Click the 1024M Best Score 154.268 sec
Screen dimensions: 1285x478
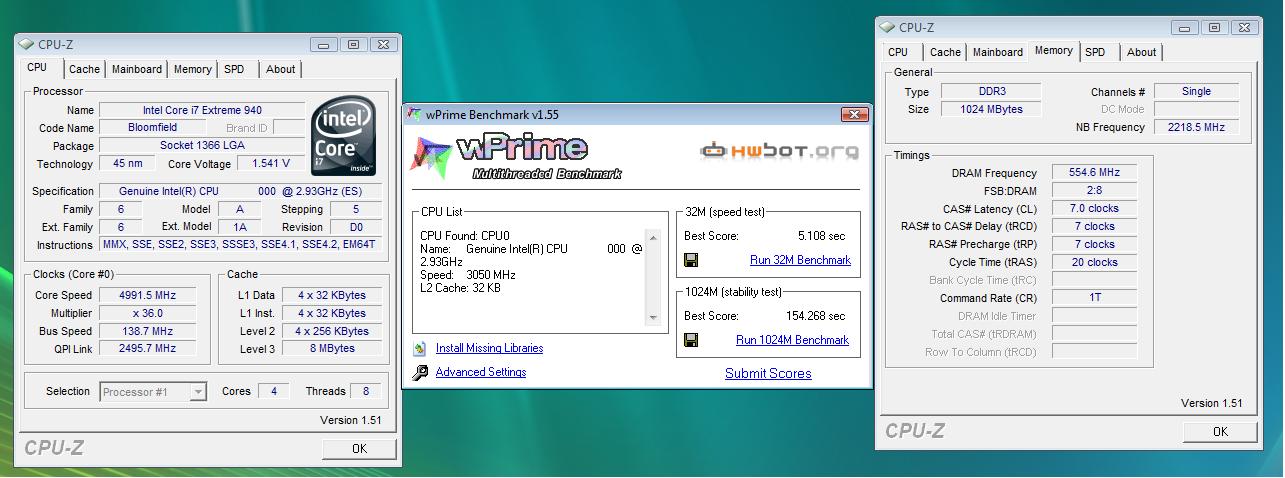pos(815,316)
